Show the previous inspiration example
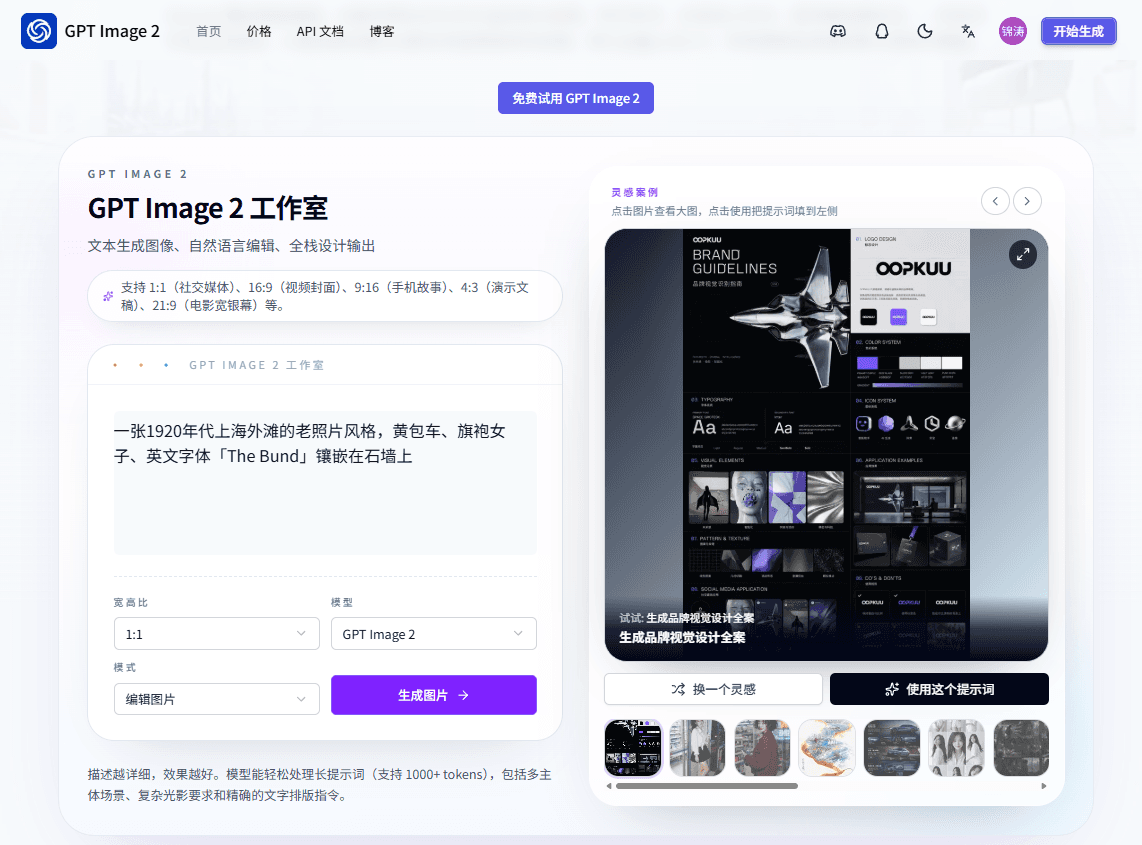The width and height of the screenshot is (1142, 845). pos(995,201)
